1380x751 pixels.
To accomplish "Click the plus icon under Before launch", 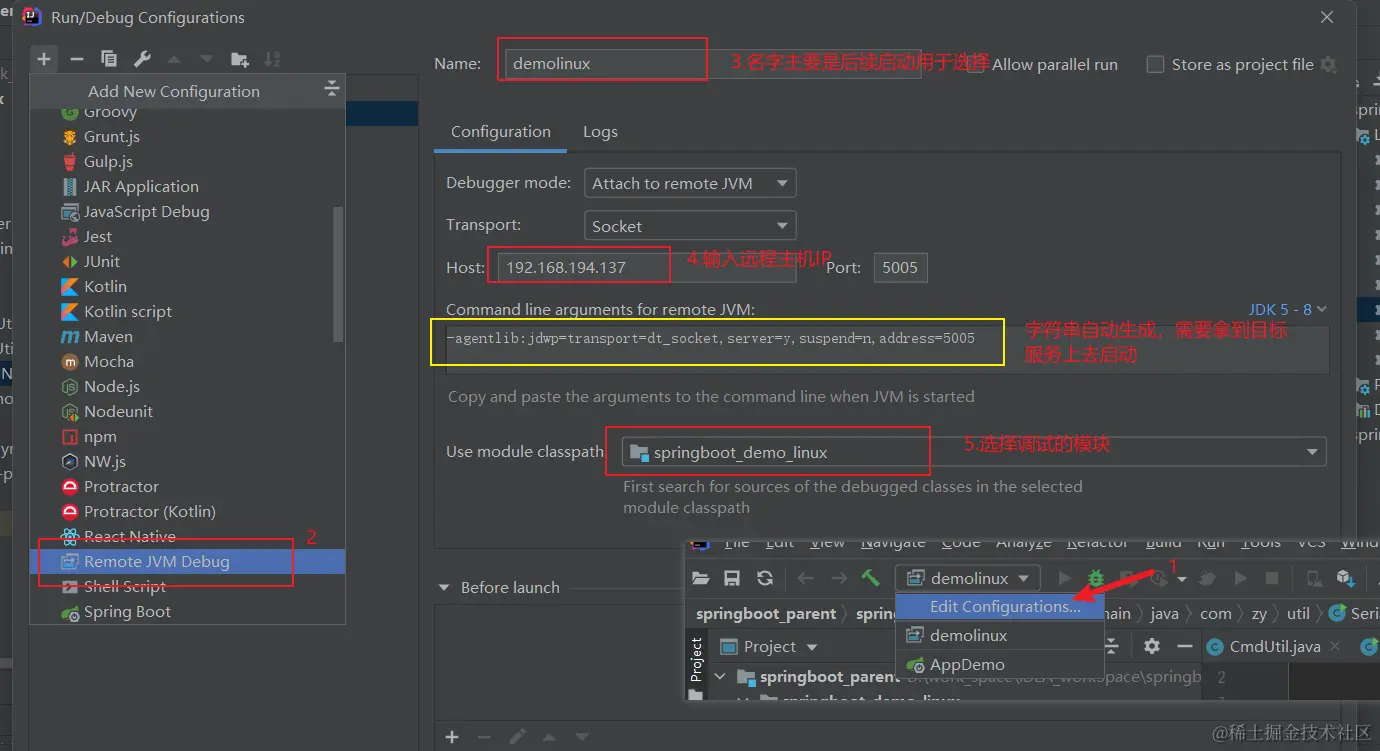I will coord(452,737).
